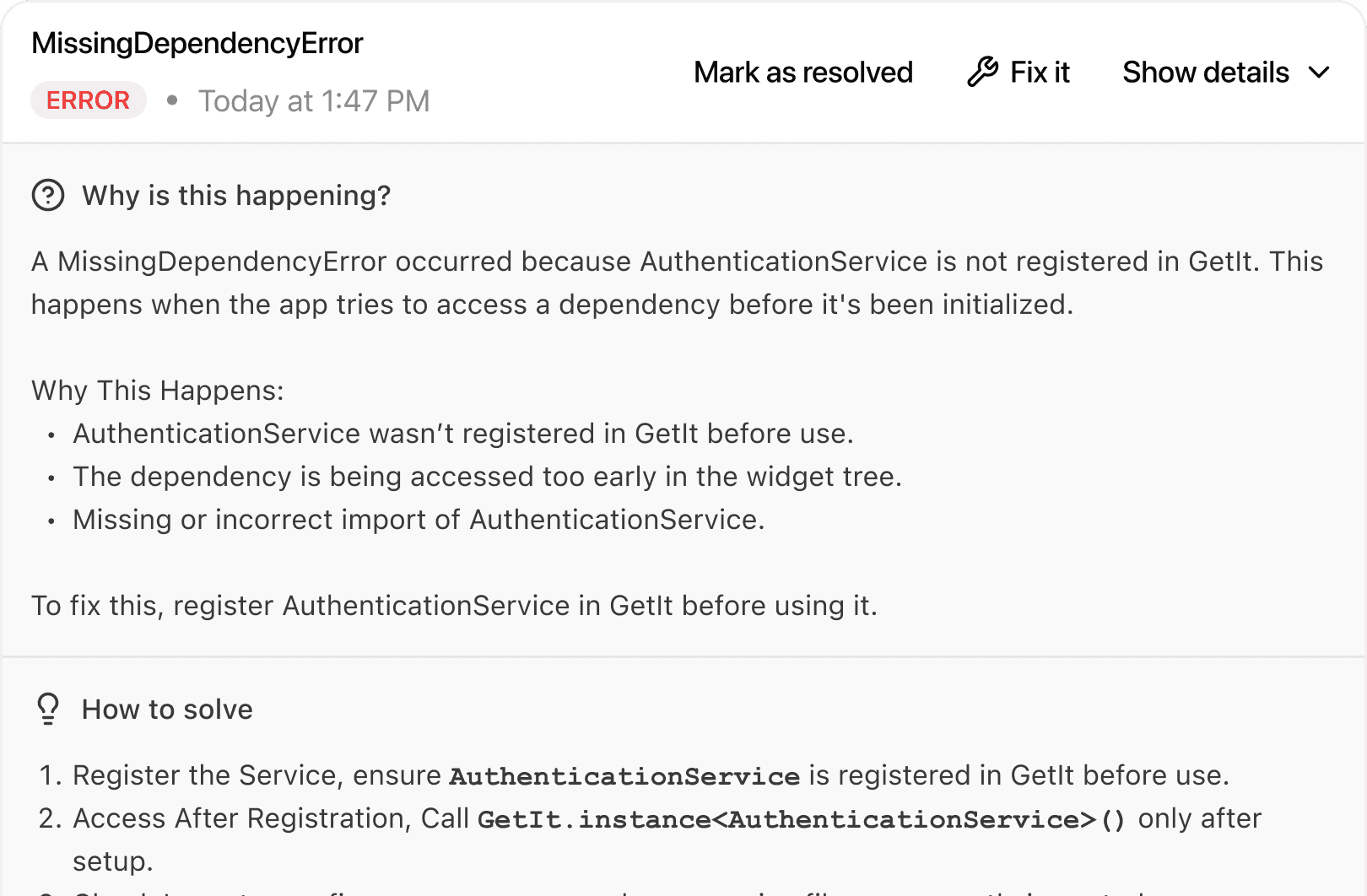Viewport: 1367px width, 896px height.
Task: Click bullet about widget tree access
Action: coord(488,477)
